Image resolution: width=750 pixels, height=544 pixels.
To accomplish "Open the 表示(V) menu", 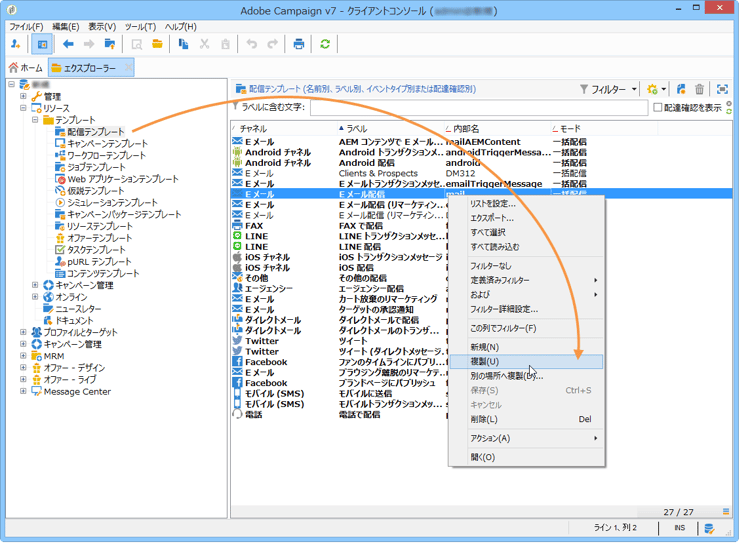I will point(102,27).
